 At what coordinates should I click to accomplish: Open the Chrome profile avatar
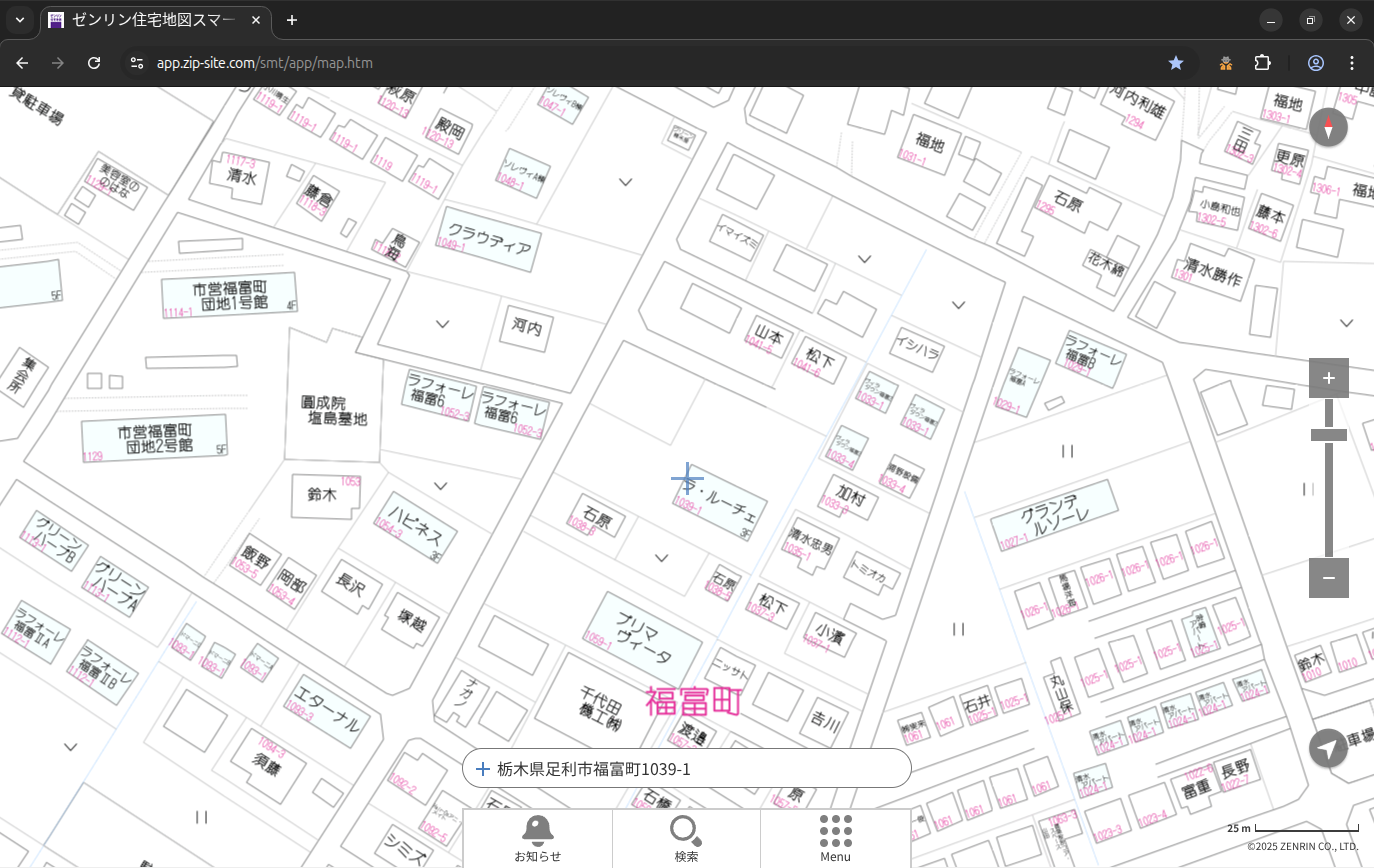coord(1315,63)
